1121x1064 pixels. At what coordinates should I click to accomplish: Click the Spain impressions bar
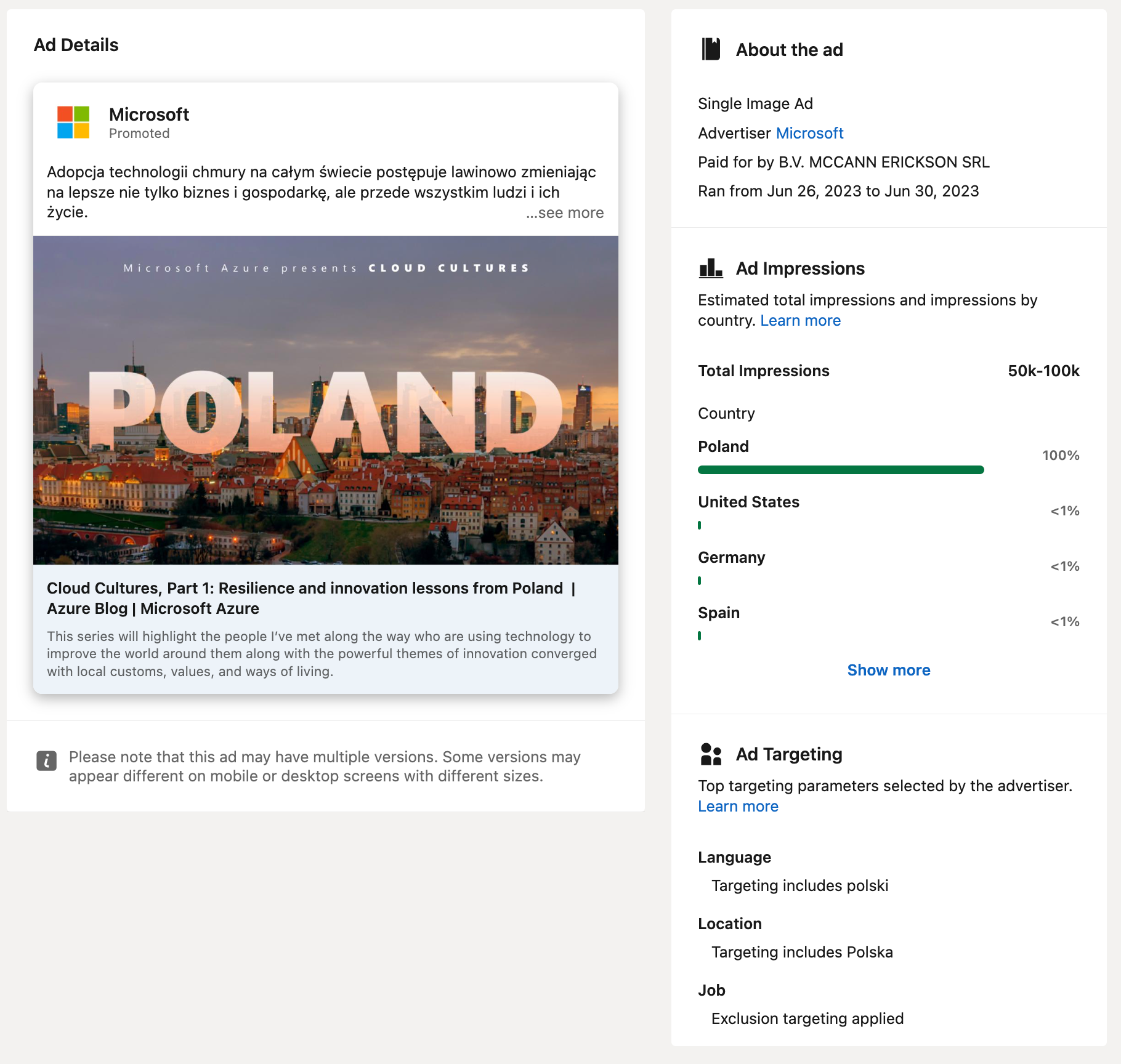click(700, 636)
